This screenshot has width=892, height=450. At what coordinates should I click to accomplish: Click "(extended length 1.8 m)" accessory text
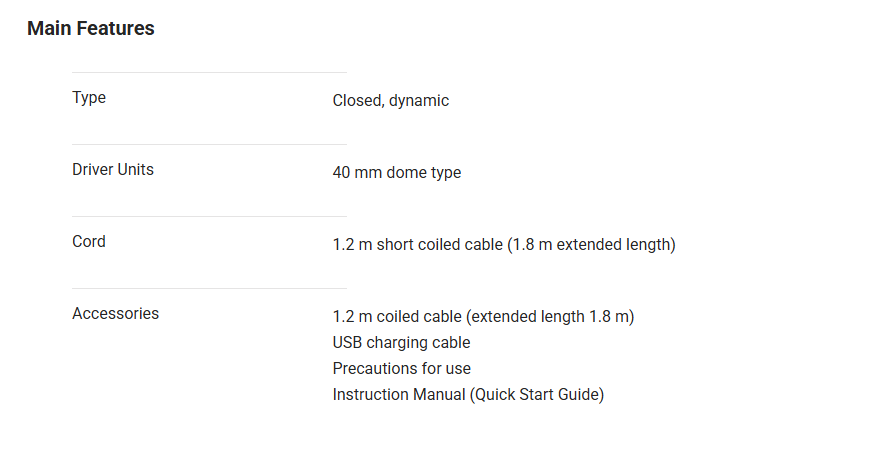pos(551,317)
